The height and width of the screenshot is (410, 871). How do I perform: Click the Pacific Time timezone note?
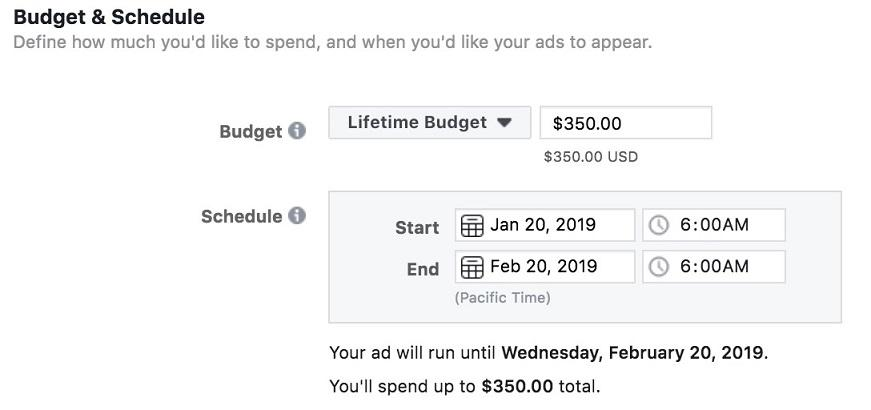tap(502, 298)
